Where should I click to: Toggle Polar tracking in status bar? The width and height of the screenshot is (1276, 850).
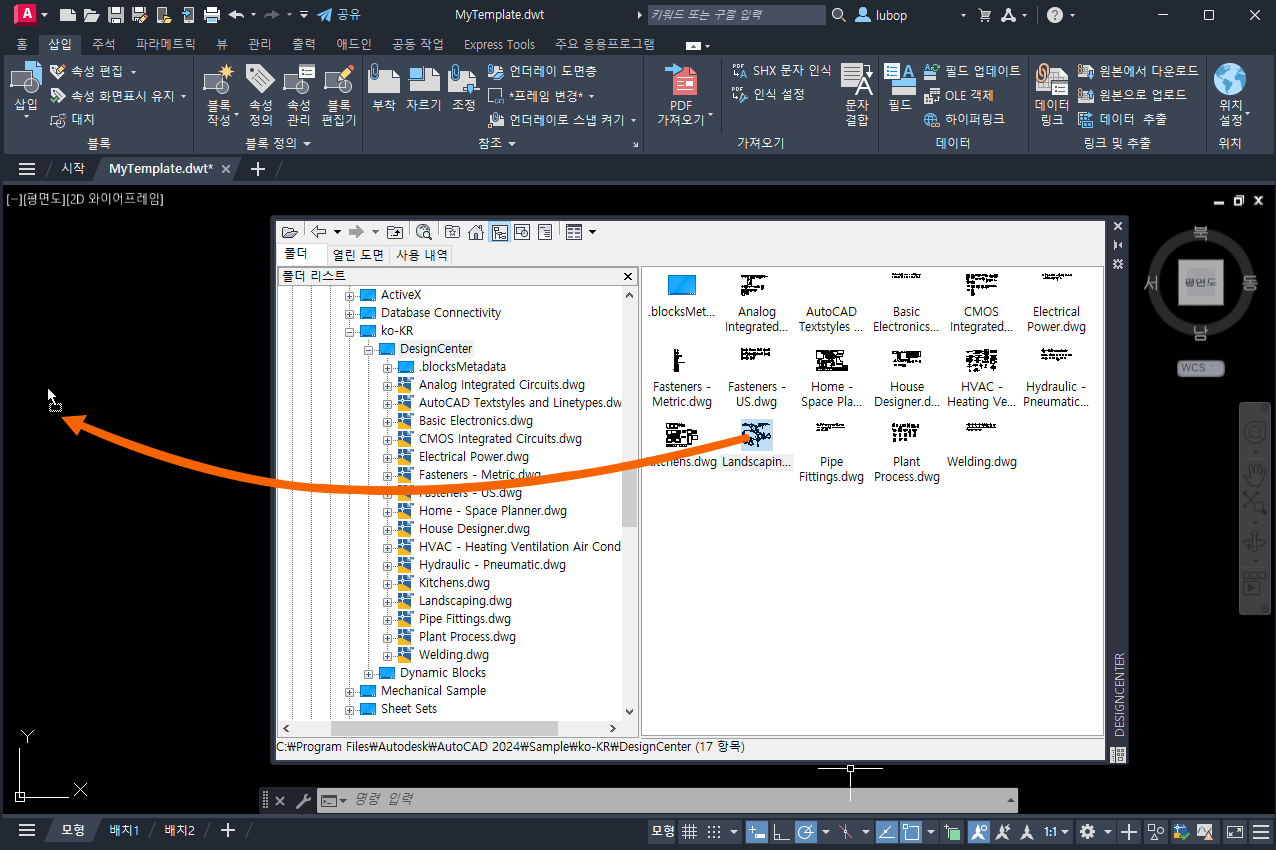[x=805, y=831]
